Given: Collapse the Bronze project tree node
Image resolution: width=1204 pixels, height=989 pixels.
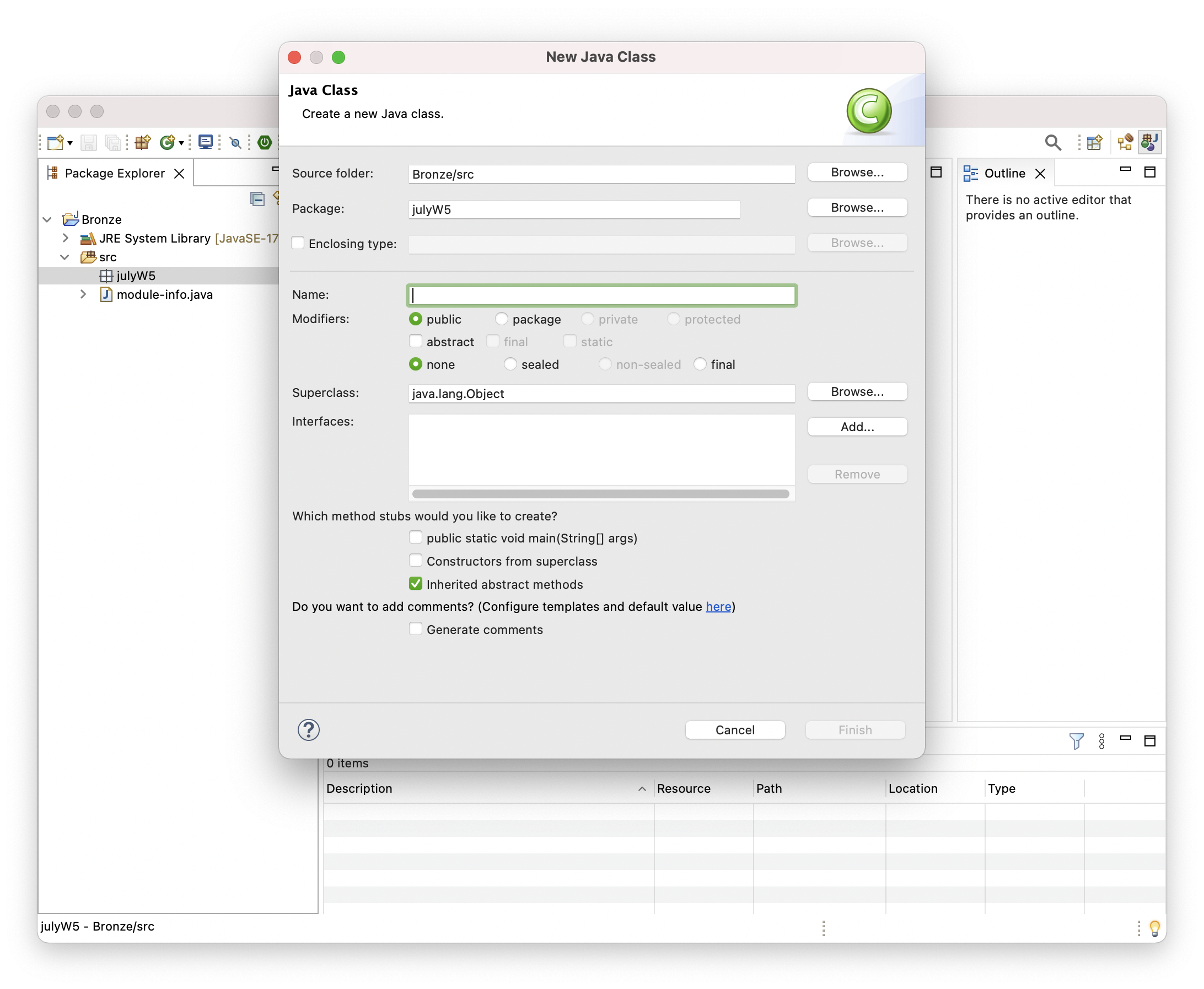Looking at the screenshot, I should pyautogui.click(x=47, y=219).
